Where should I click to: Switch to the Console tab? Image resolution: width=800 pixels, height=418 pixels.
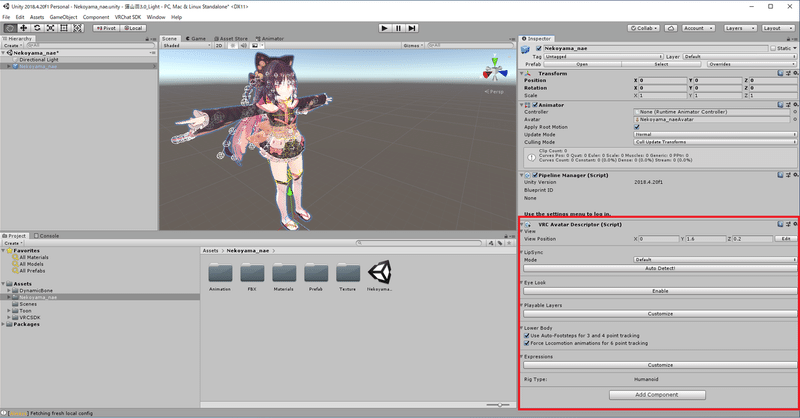46,236
